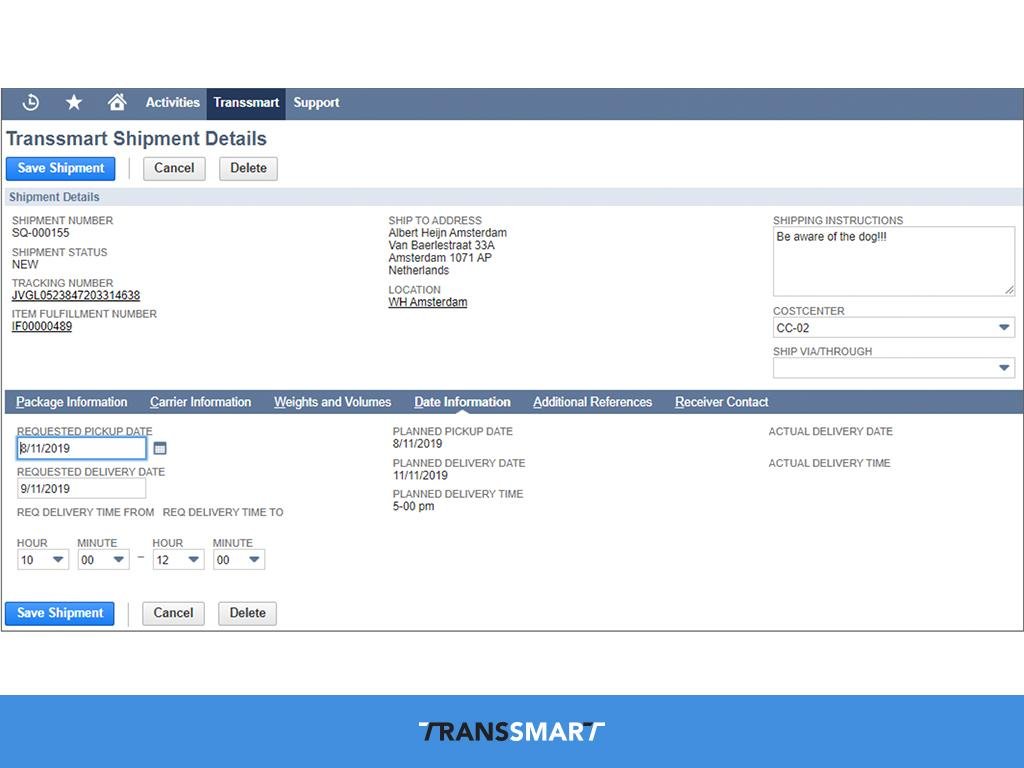The height and width of the screenshot is (768, 1024).
Task: Switch to the Additional References tab
Action: 592,402
